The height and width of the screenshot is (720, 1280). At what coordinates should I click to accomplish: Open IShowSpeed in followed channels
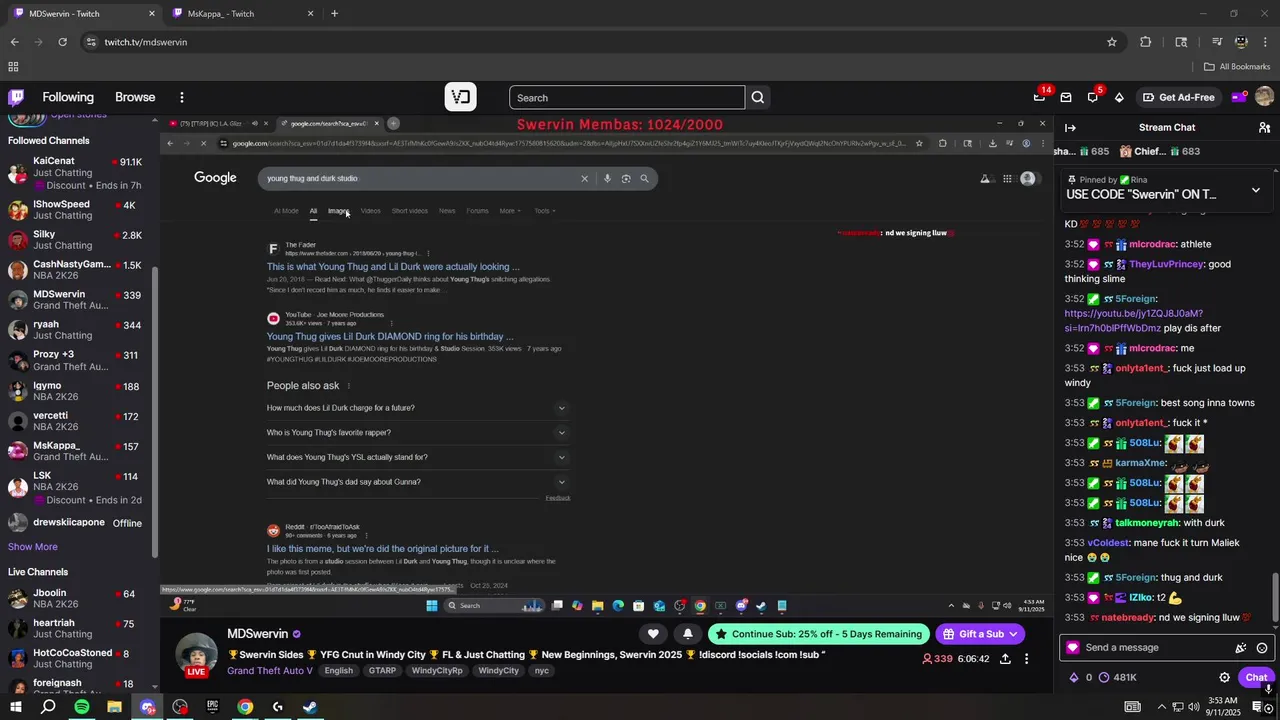click(x=76, y=210)
